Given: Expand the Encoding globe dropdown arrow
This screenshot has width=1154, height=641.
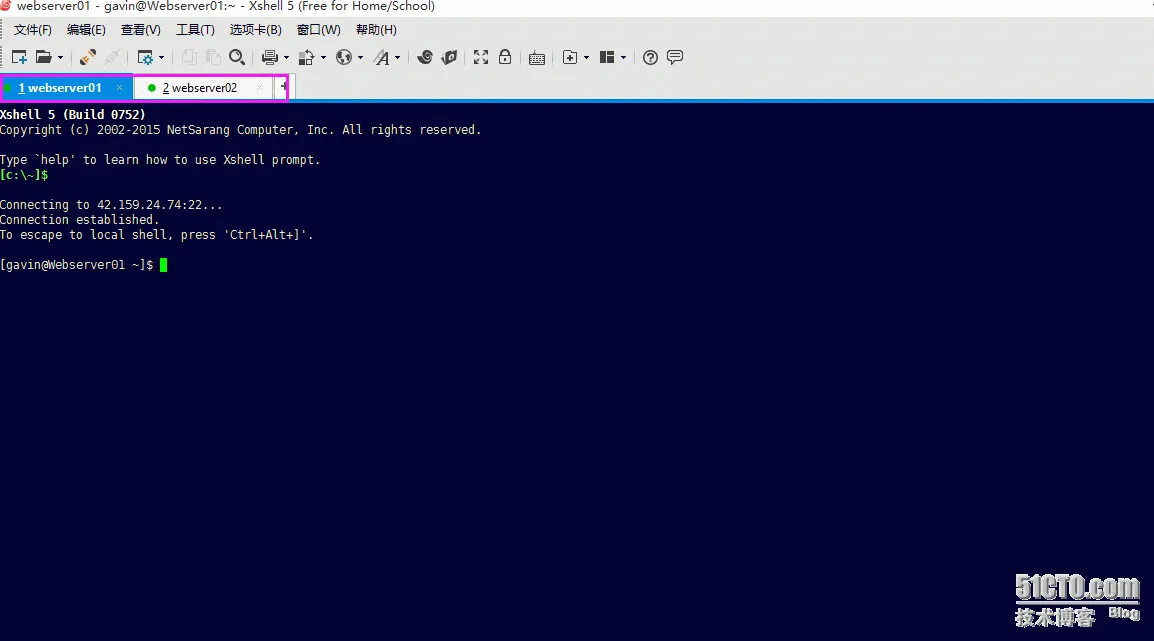Looking at the screenshot, I should (360, 57).
